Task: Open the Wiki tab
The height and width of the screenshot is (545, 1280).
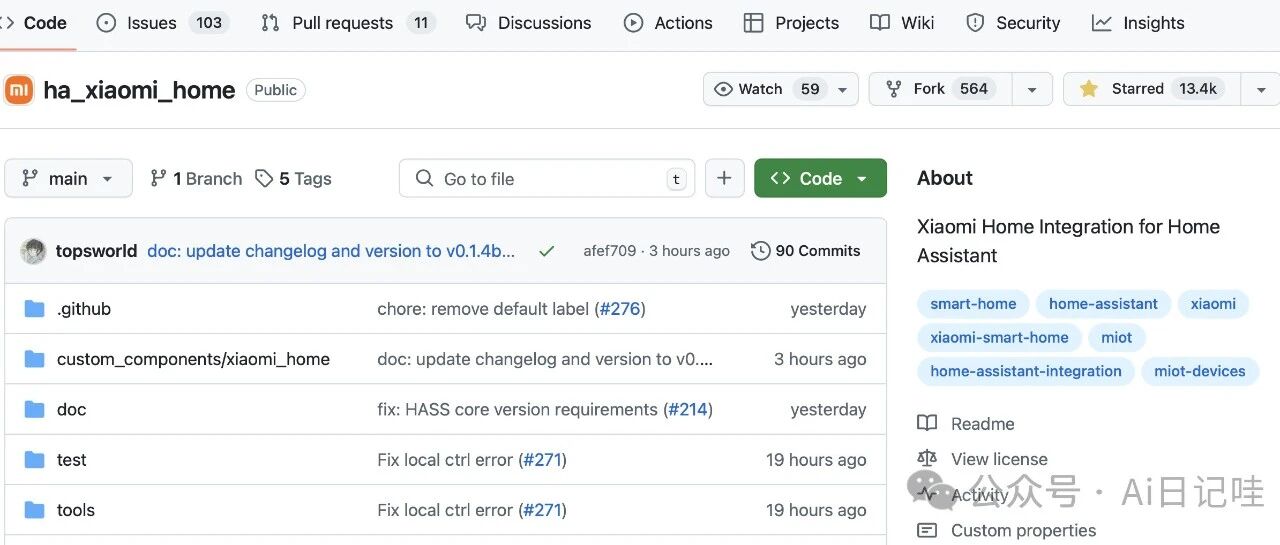Action: (x=902, y=23)
